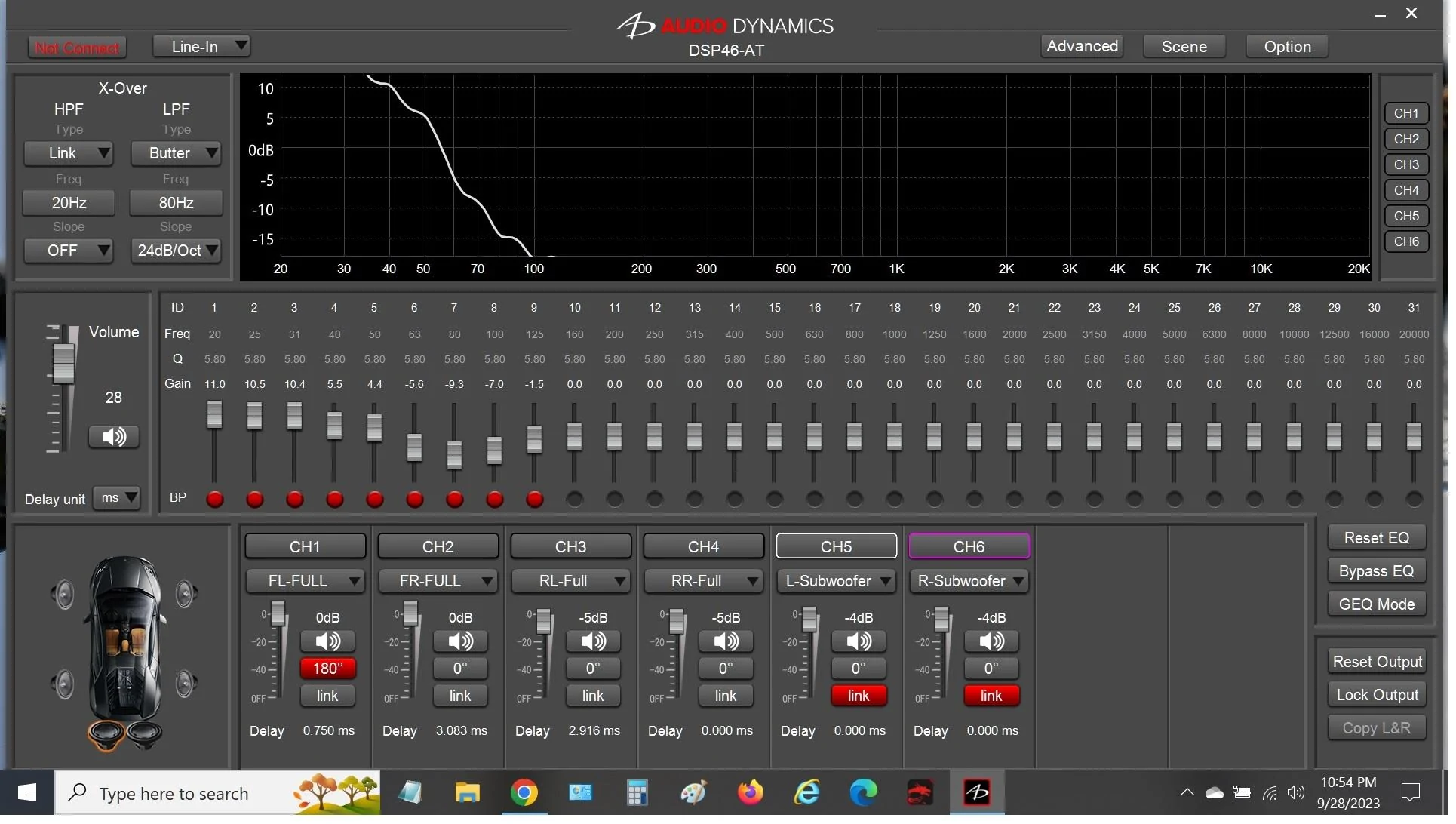Select the rear-left speaker on car diagram
The image size is (1456, 824).
[63, 686]
